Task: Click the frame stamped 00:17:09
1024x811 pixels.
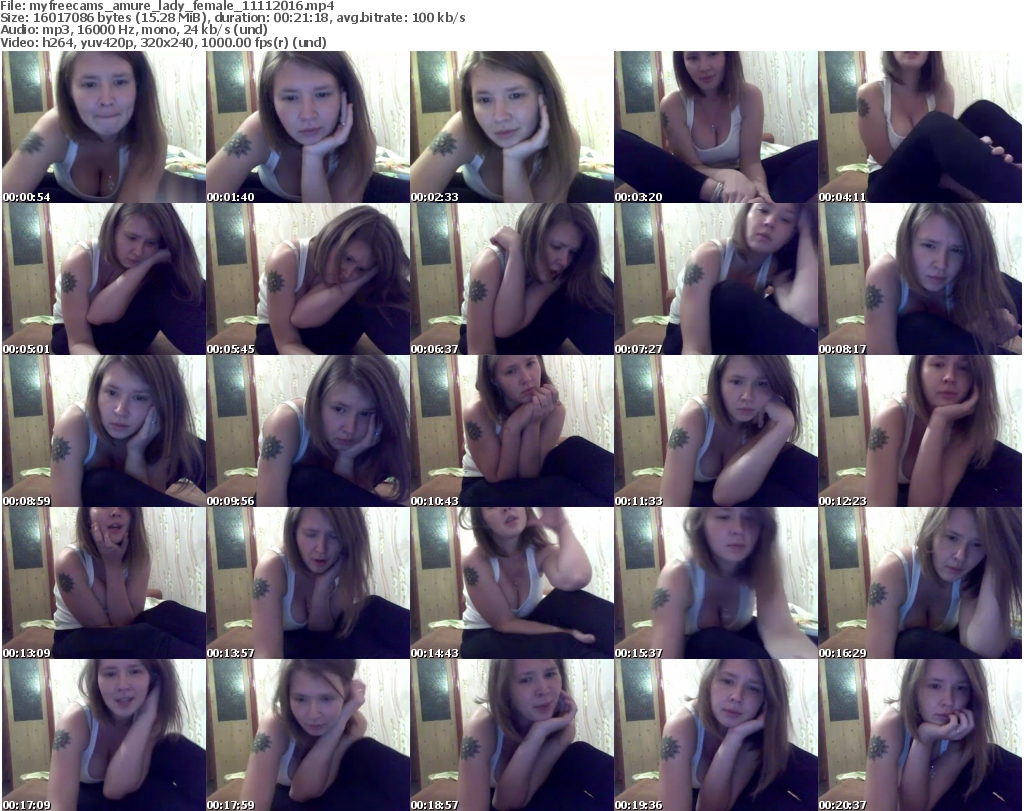Action: 104,735
